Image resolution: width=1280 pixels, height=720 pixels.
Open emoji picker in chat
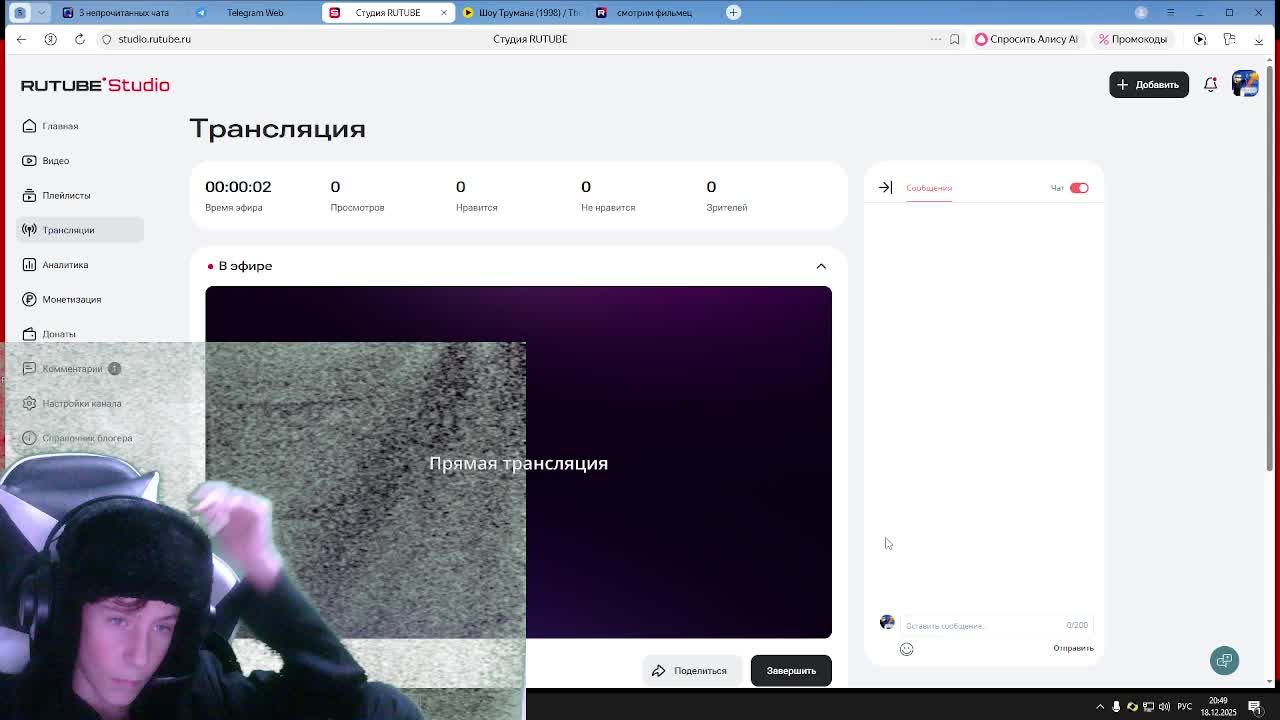point(906,649)
